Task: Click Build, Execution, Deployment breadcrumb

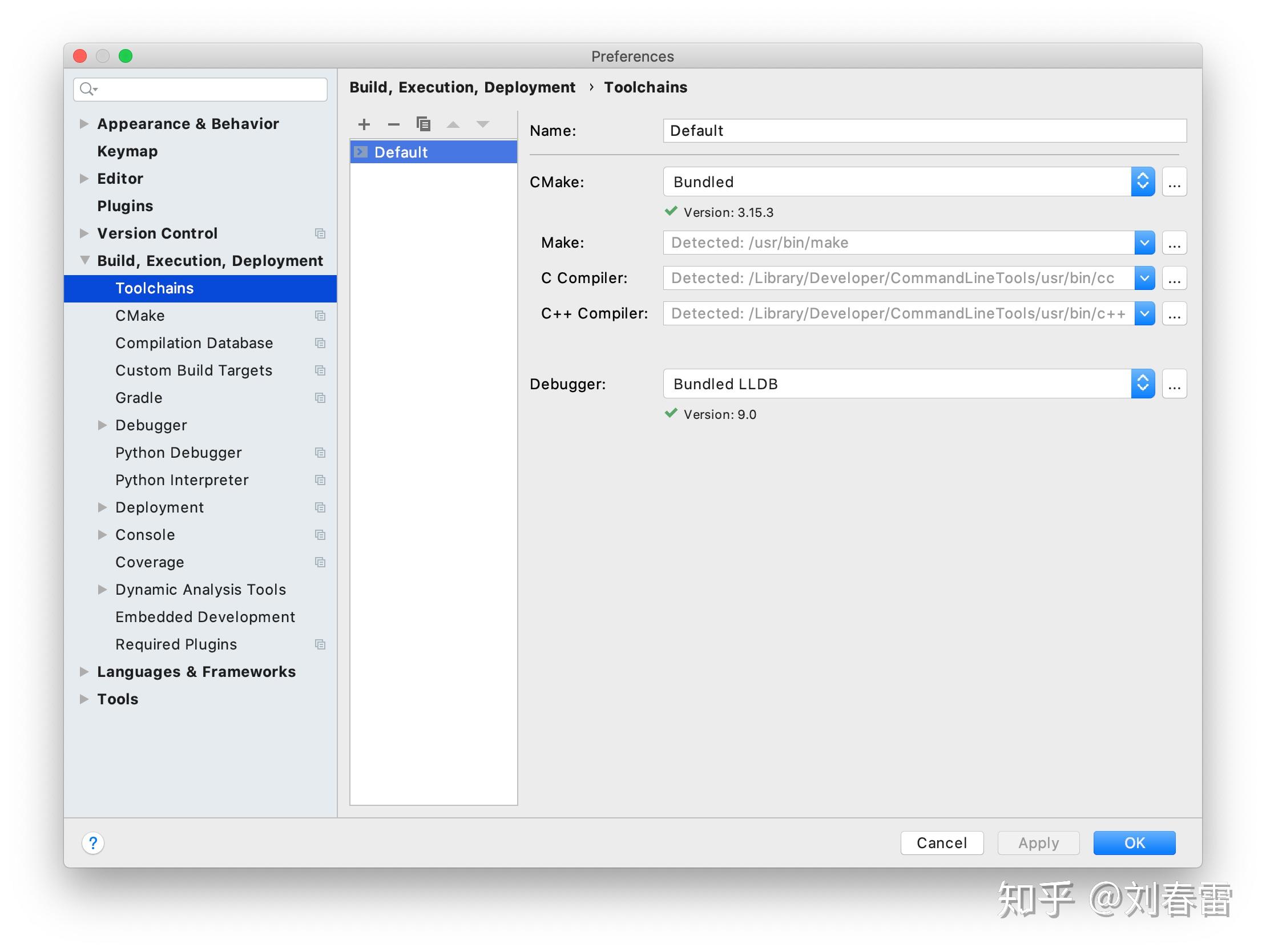Action: (462, 87)
